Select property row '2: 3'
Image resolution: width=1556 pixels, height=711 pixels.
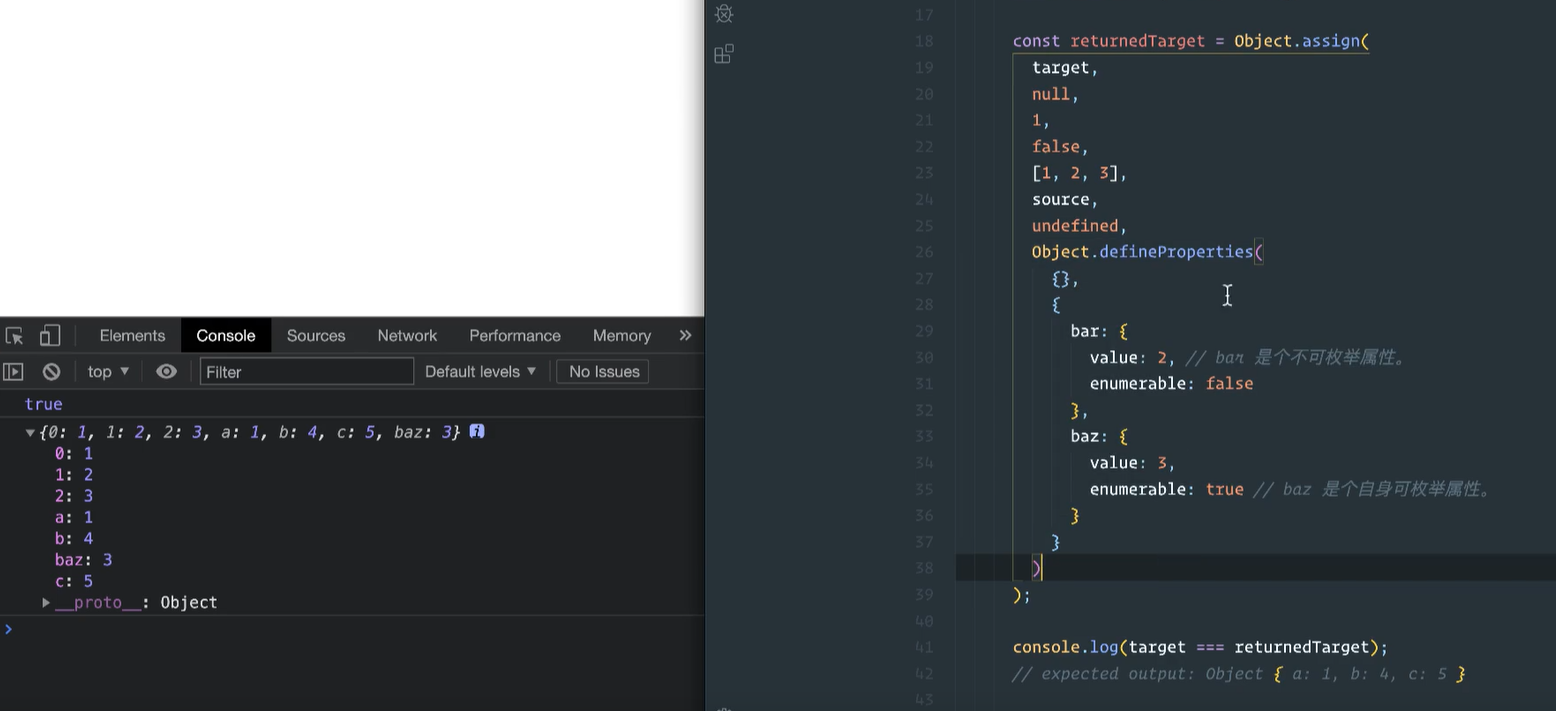point(74,496)
